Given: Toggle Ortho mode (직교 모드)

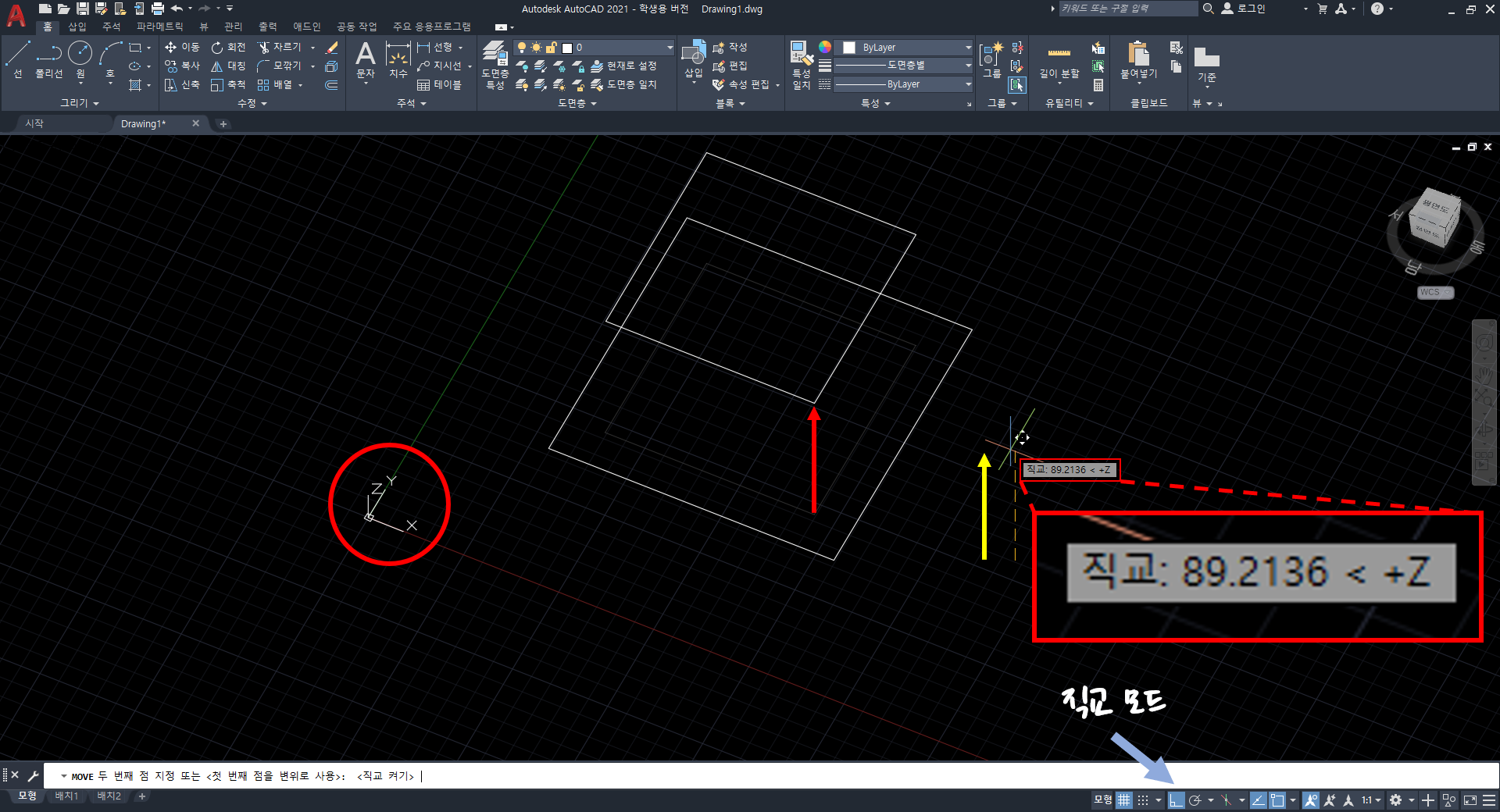Looking at the screenshot, I should pos(1176,800).
